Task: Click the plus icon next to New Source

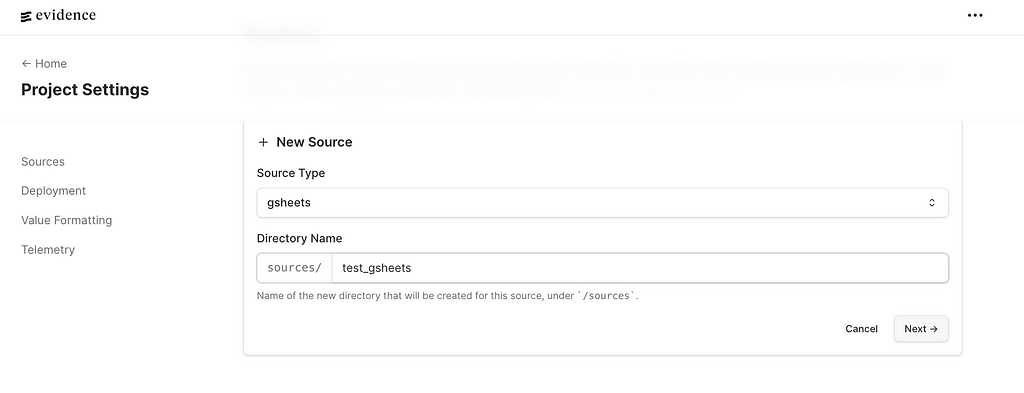Action: point(263,142)
